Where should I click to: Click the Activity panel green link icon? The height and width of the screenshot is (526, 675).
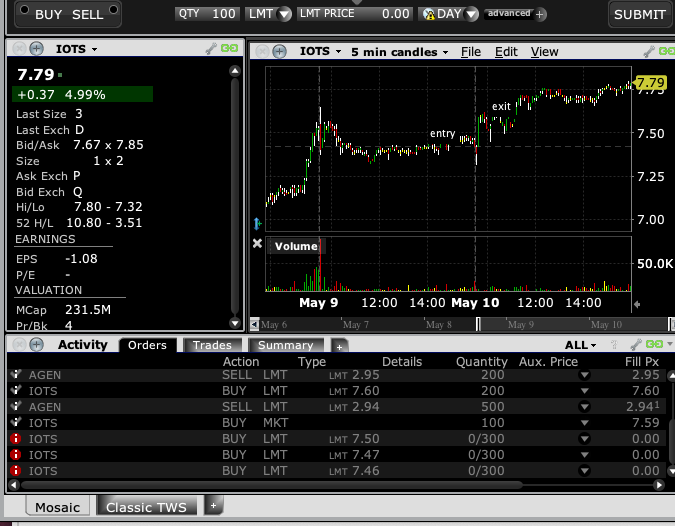[x=654, y=344]
